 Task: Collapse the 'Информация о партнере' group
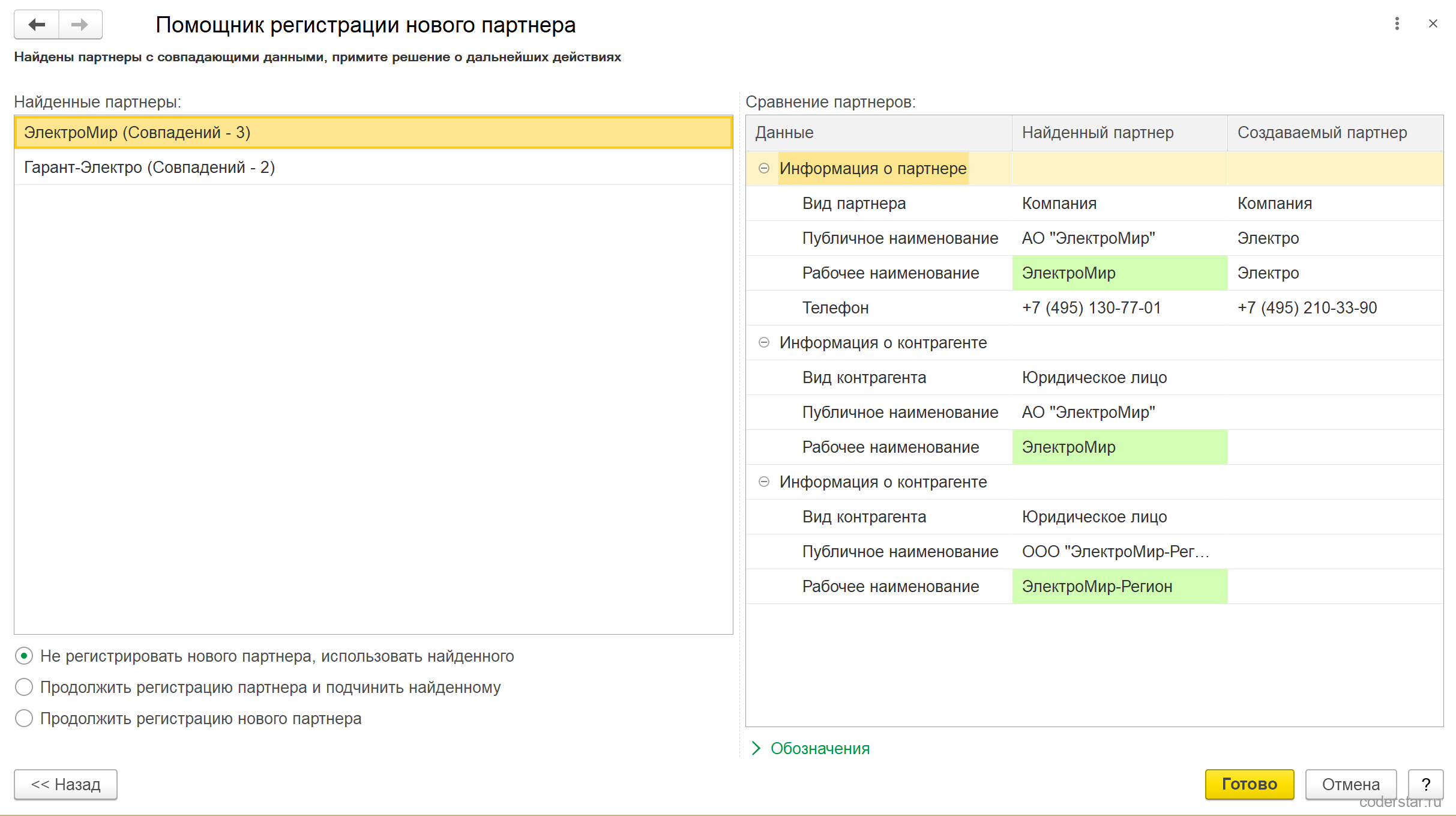click(764, 168)
